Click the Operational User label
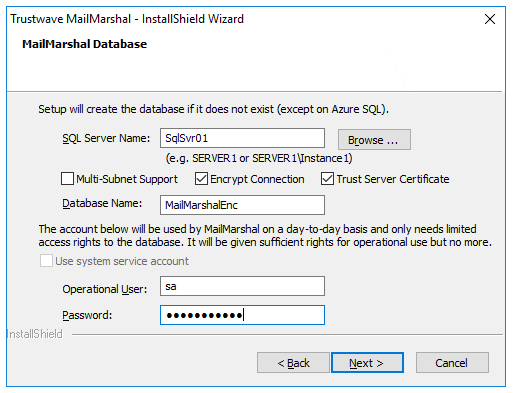 tap(105, 289)
